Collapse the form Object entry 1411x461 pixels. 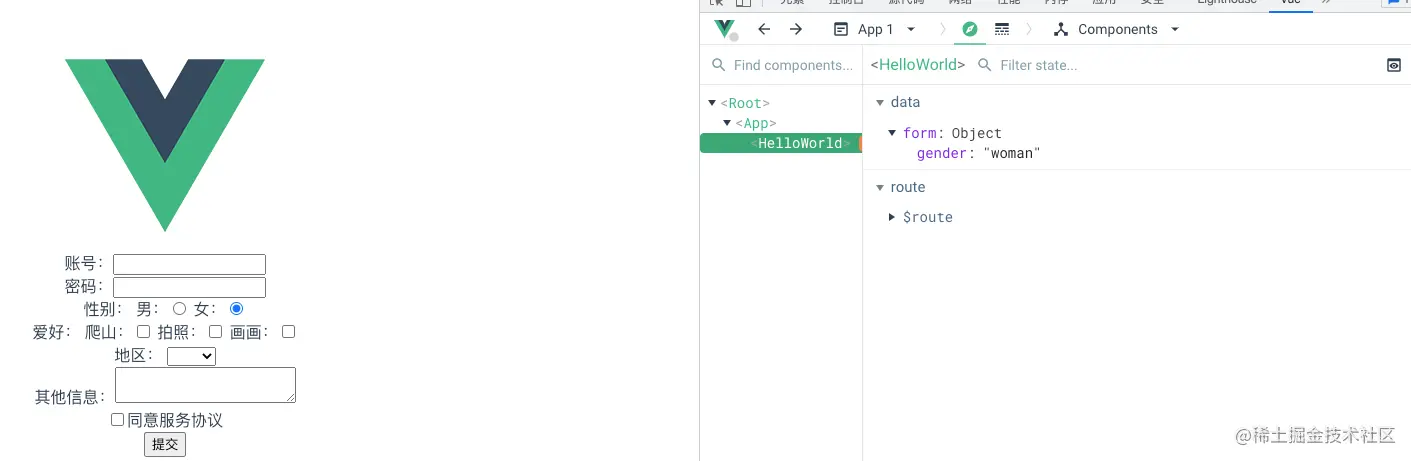tap(893, 133)
